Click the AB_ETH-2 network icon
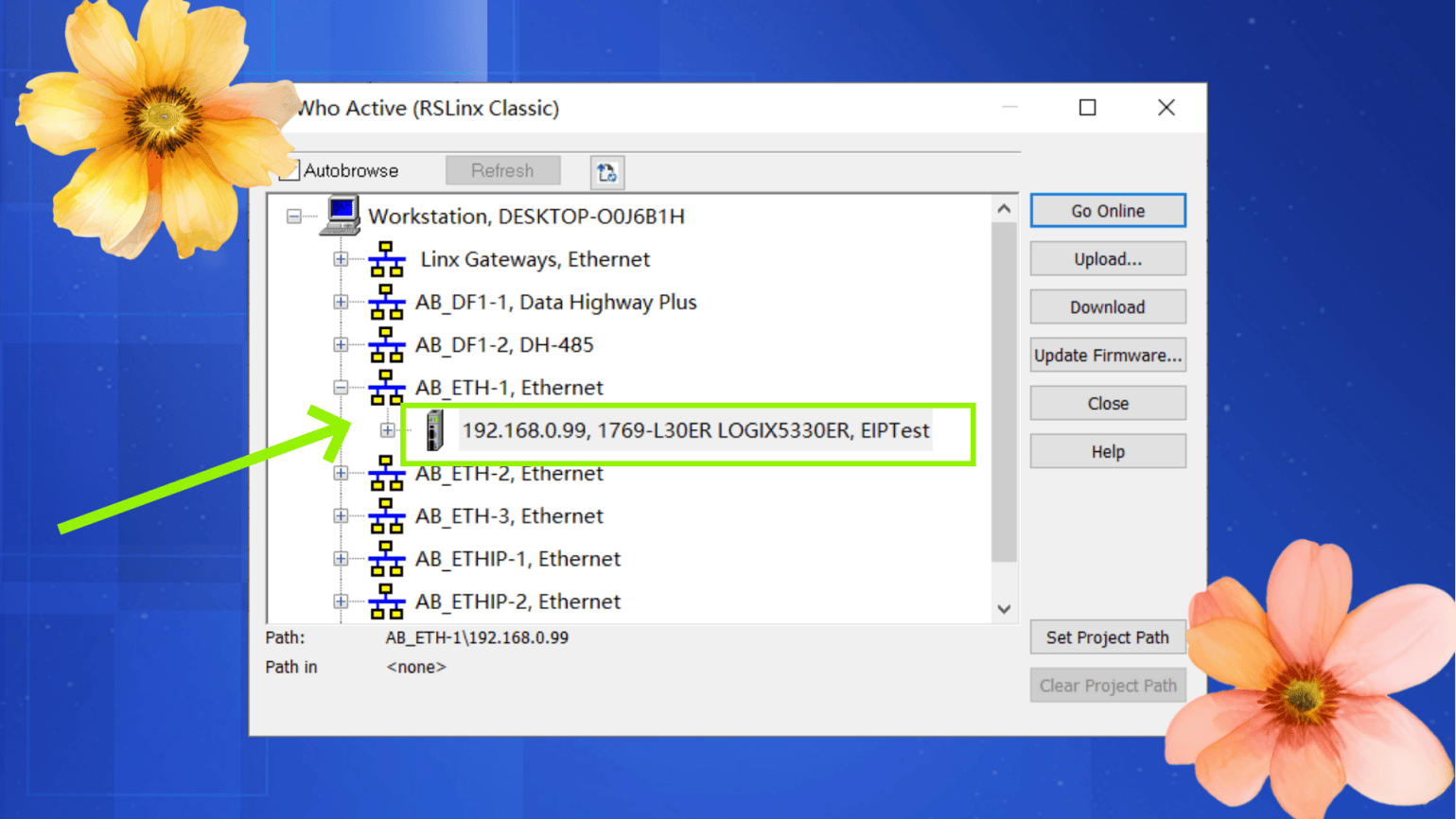The height and width of the screenshot is (819, 1456). (386, 473)
